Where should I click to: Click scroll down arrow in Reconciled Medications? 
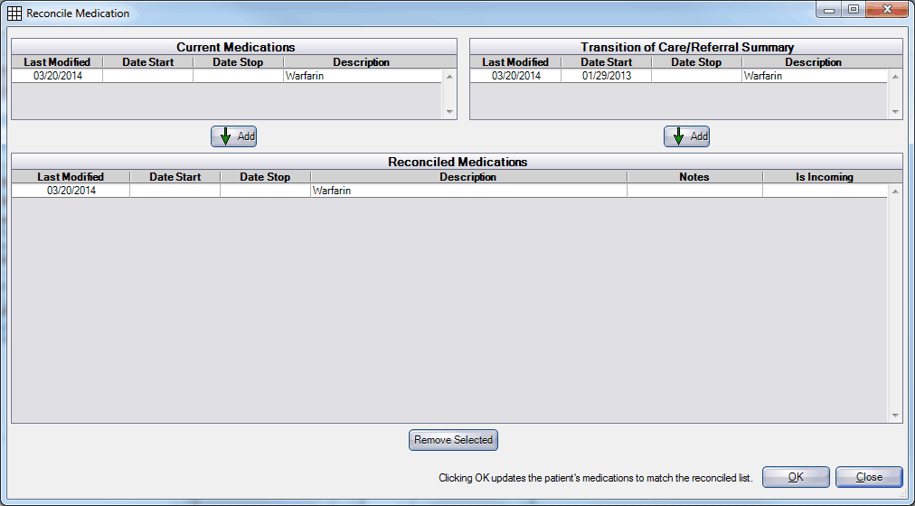(895, 415)
